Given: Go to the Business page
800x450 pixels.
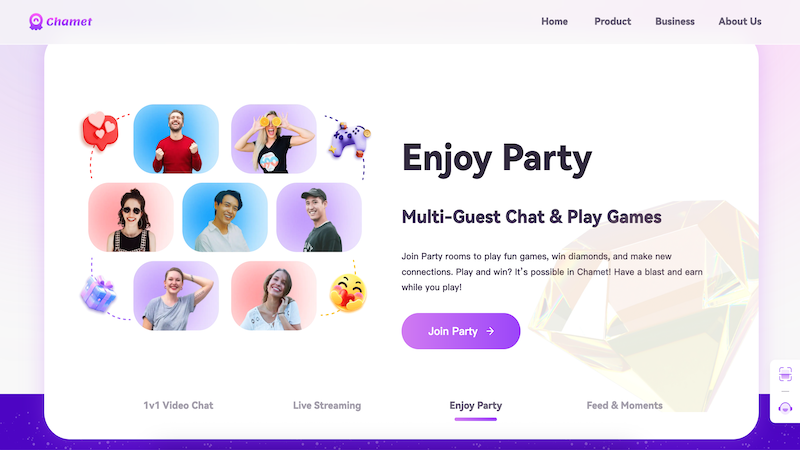Looking at the screenshot, I should pyautogui.click(x=674, y=21).
